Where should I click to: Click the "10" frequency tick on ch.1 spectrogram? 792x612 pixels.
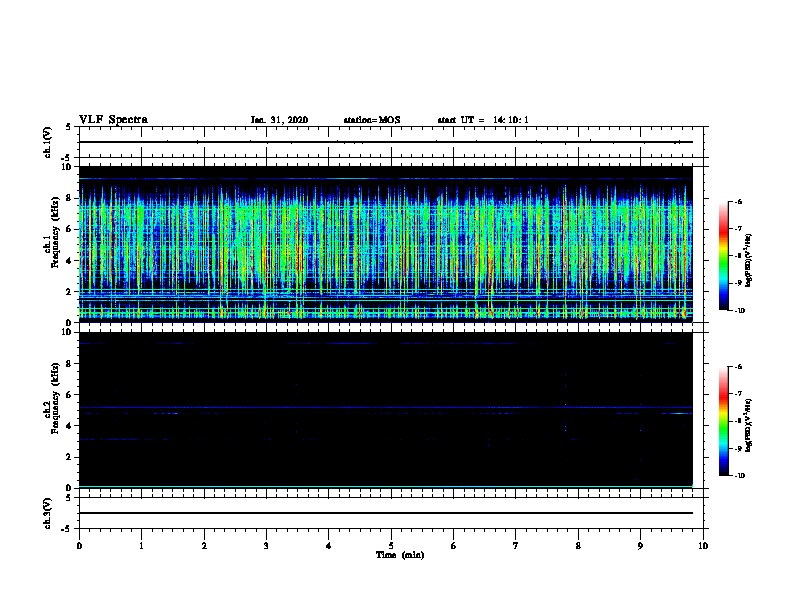pos(67,167)
